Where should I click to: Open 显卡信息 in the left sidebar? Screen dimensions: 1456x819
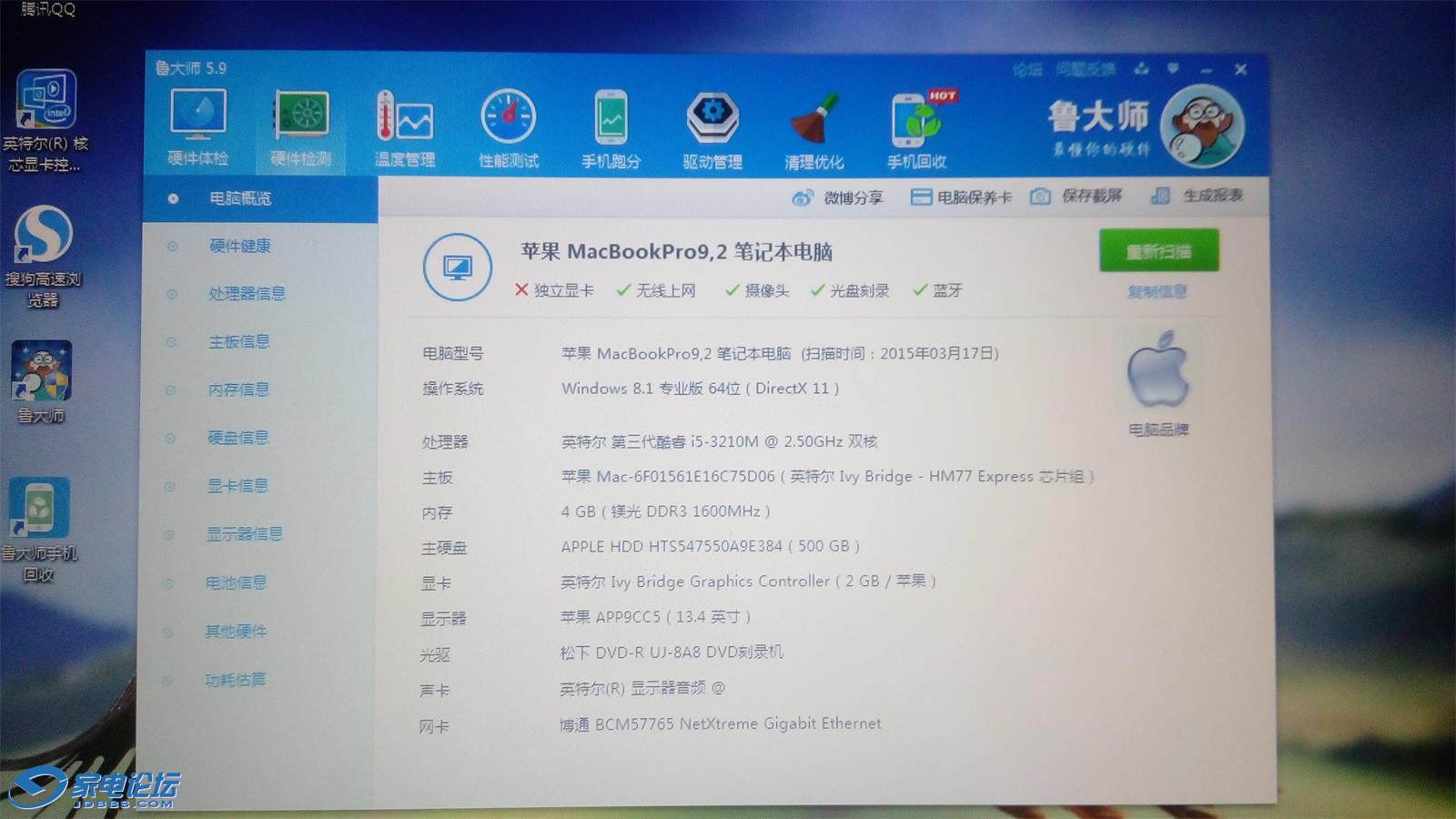point(238,486)
